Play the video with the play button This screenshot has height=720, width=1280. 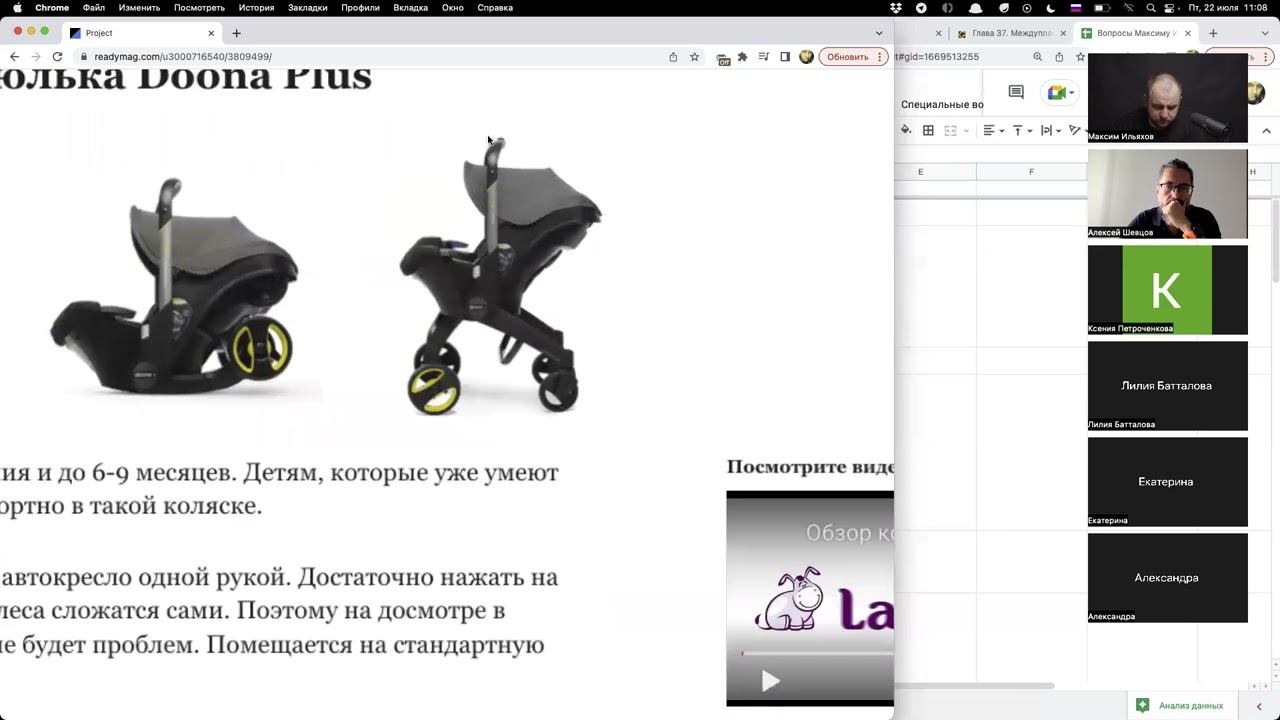tap(771, 682)
